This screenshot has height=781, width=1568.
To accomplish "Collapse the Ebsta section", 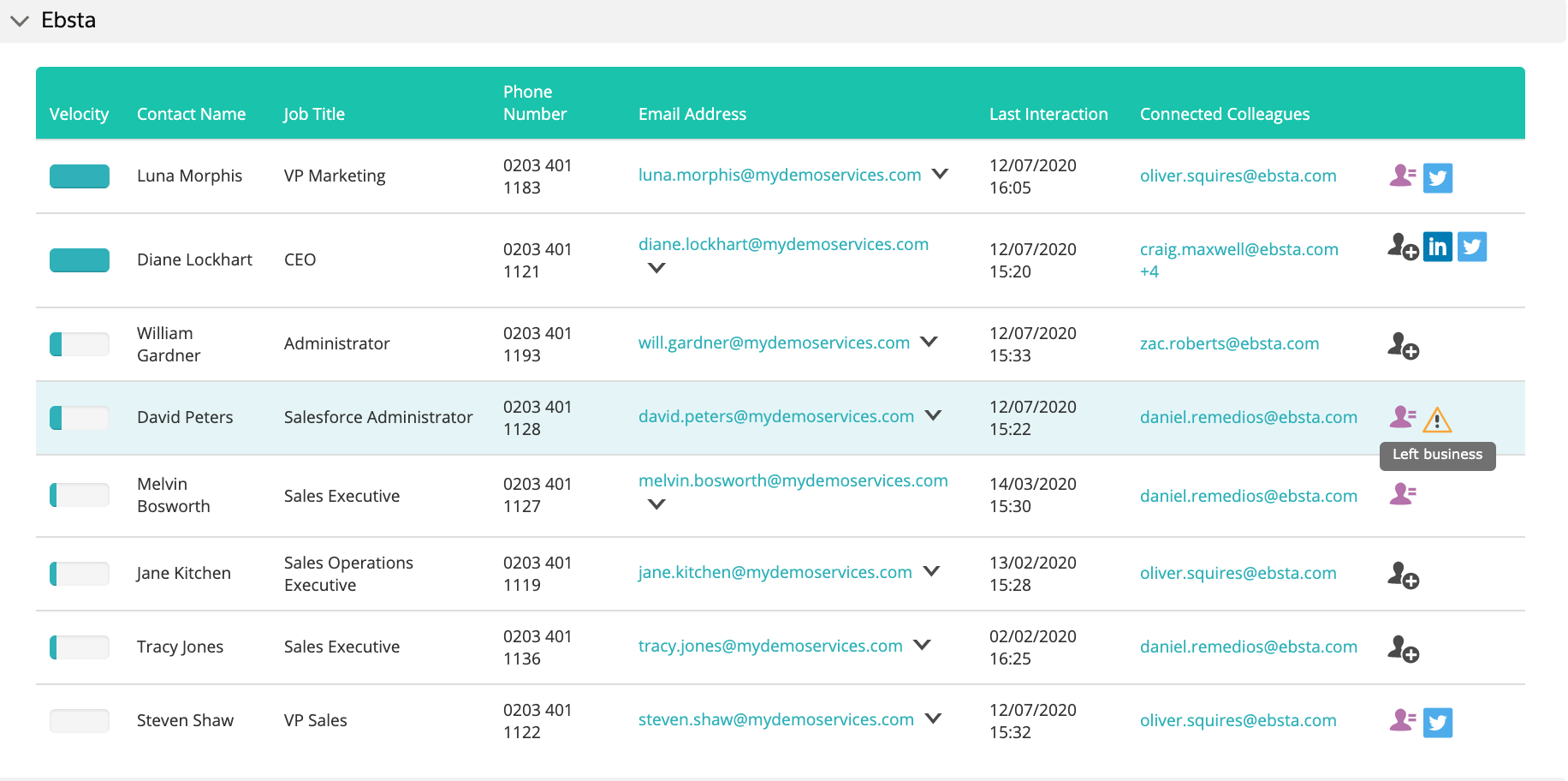I will (x=20, y=21).
